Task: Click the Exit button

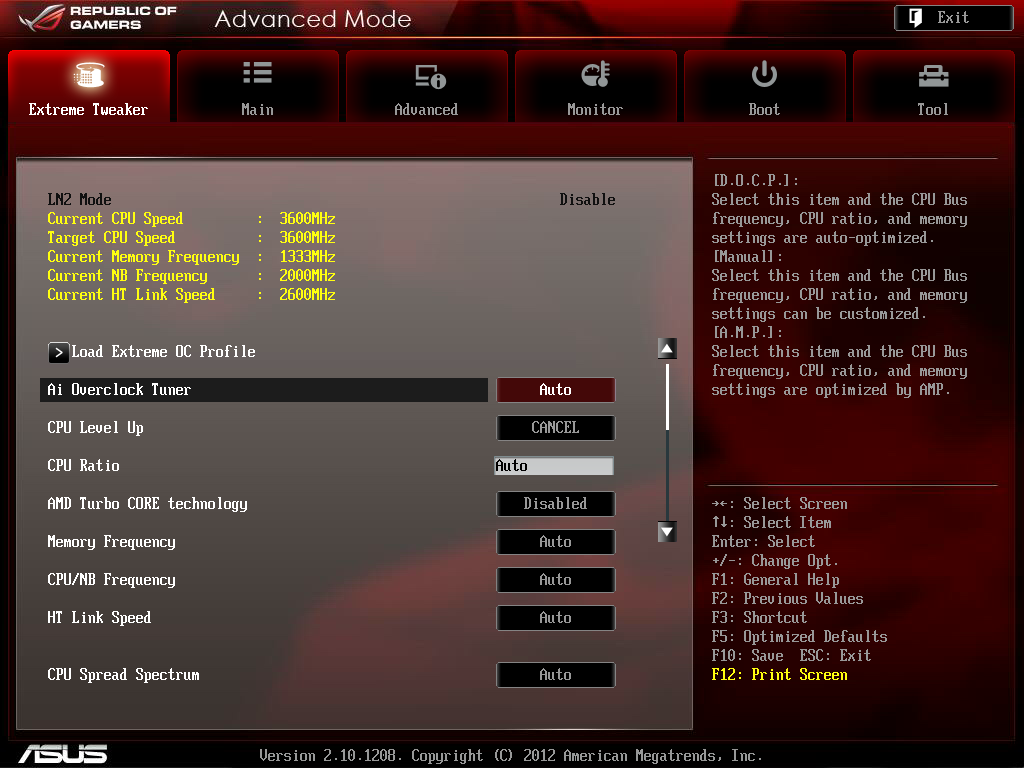Action: click(x=953, y=18)
